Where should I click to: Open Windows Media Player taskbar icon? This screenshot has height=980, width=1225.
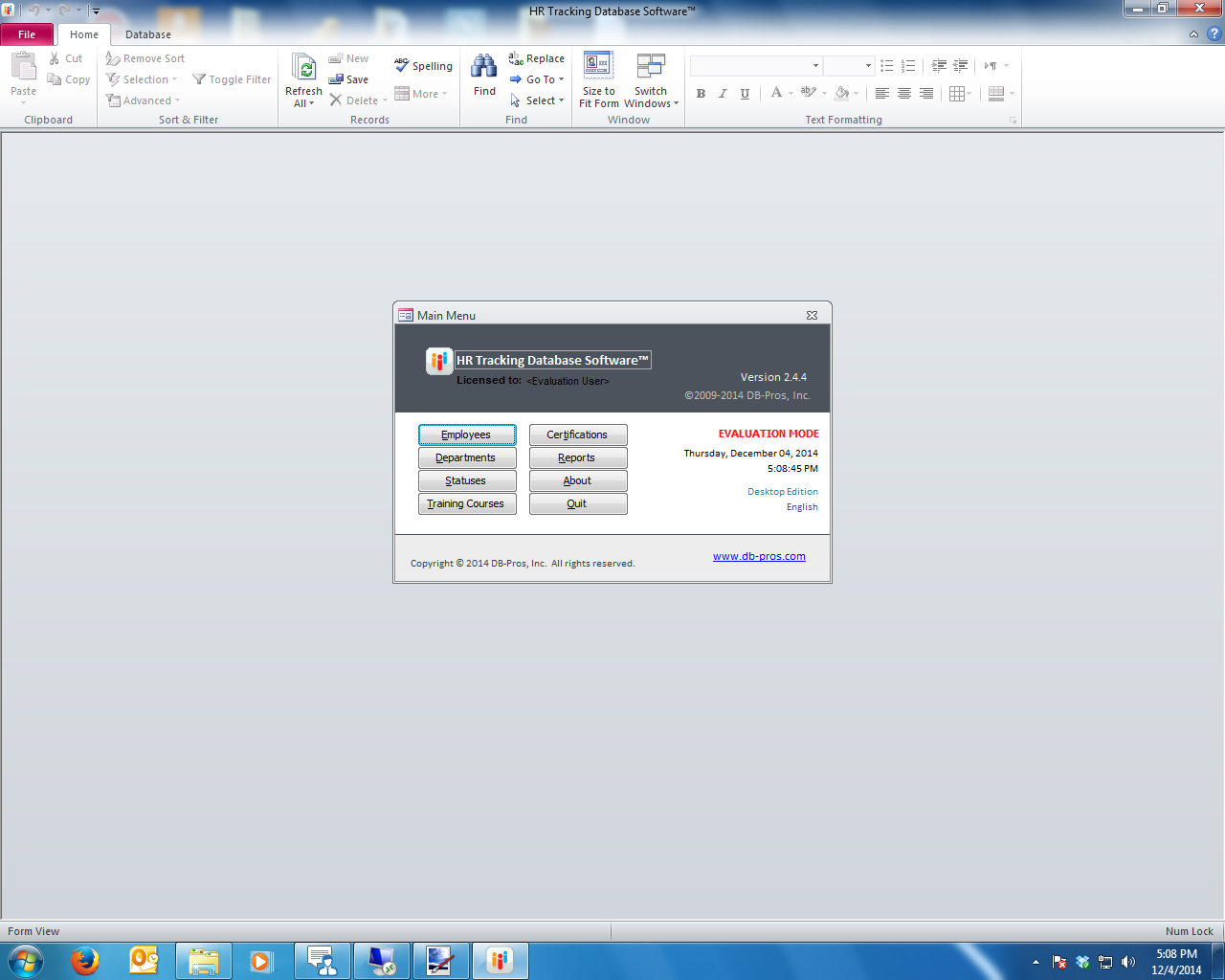(261, 961)
